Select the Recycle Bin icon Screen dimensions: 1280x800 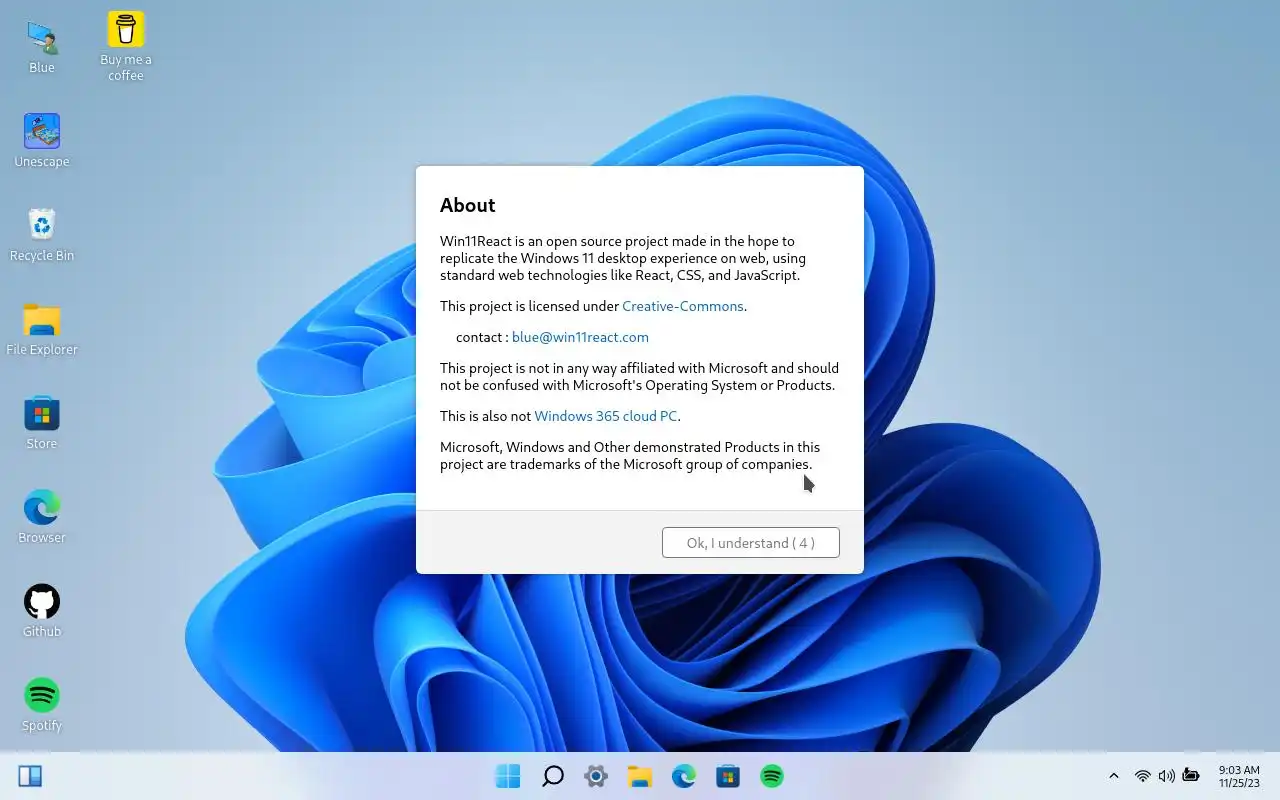(x=42, y=234)
